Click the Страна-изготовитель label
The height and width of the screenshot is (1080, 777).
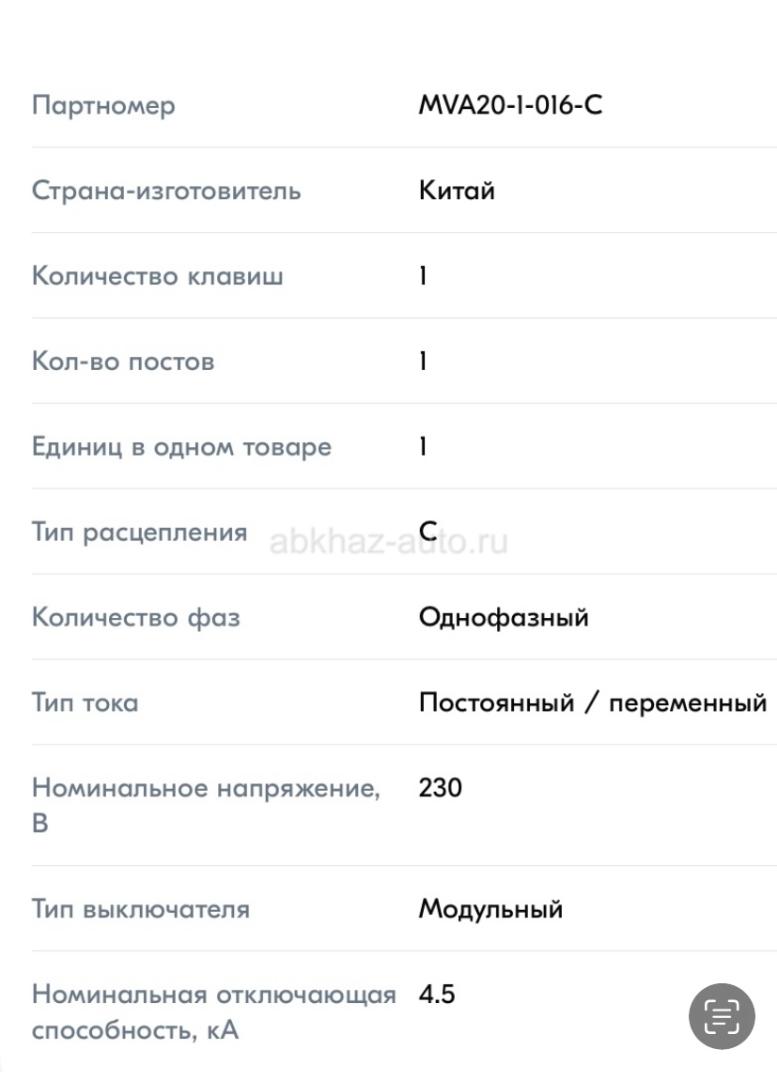click(166, 190)
